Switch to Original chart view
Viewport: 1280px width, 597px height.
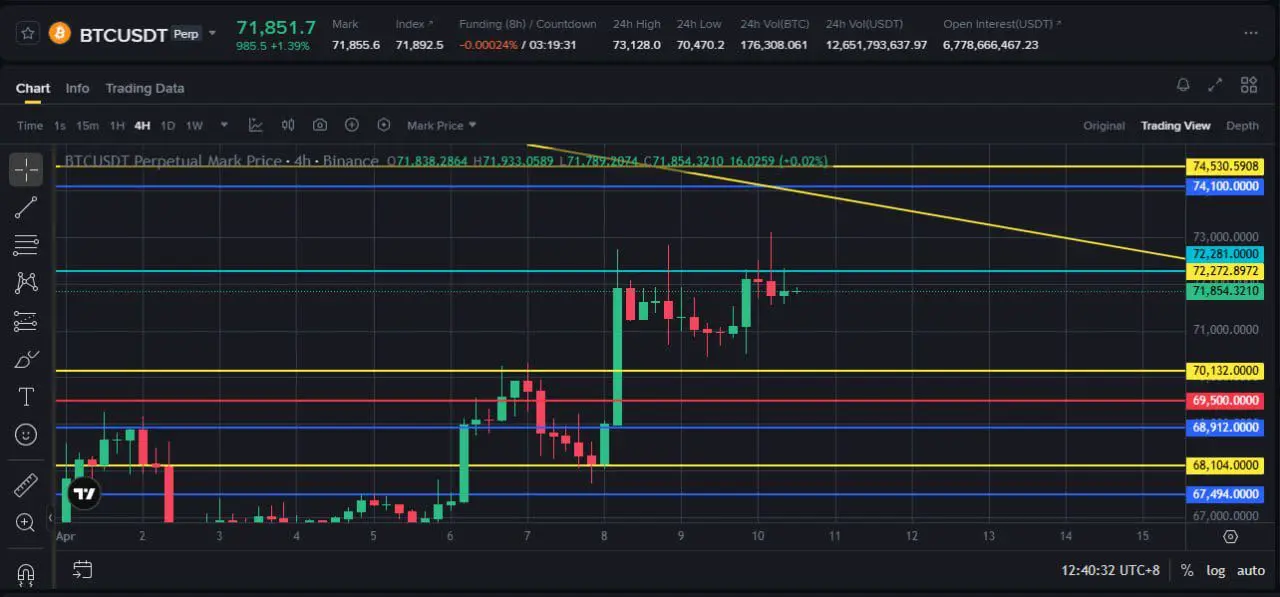coord(1104,126)
